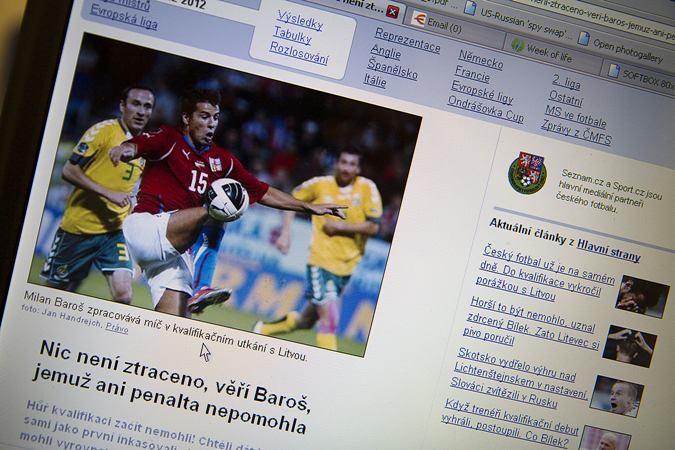Click the text 'Seznam.cz a Sport.cz jsou hlavní mediální partneři'
This screenshot has width=675, height=450.
608,191
